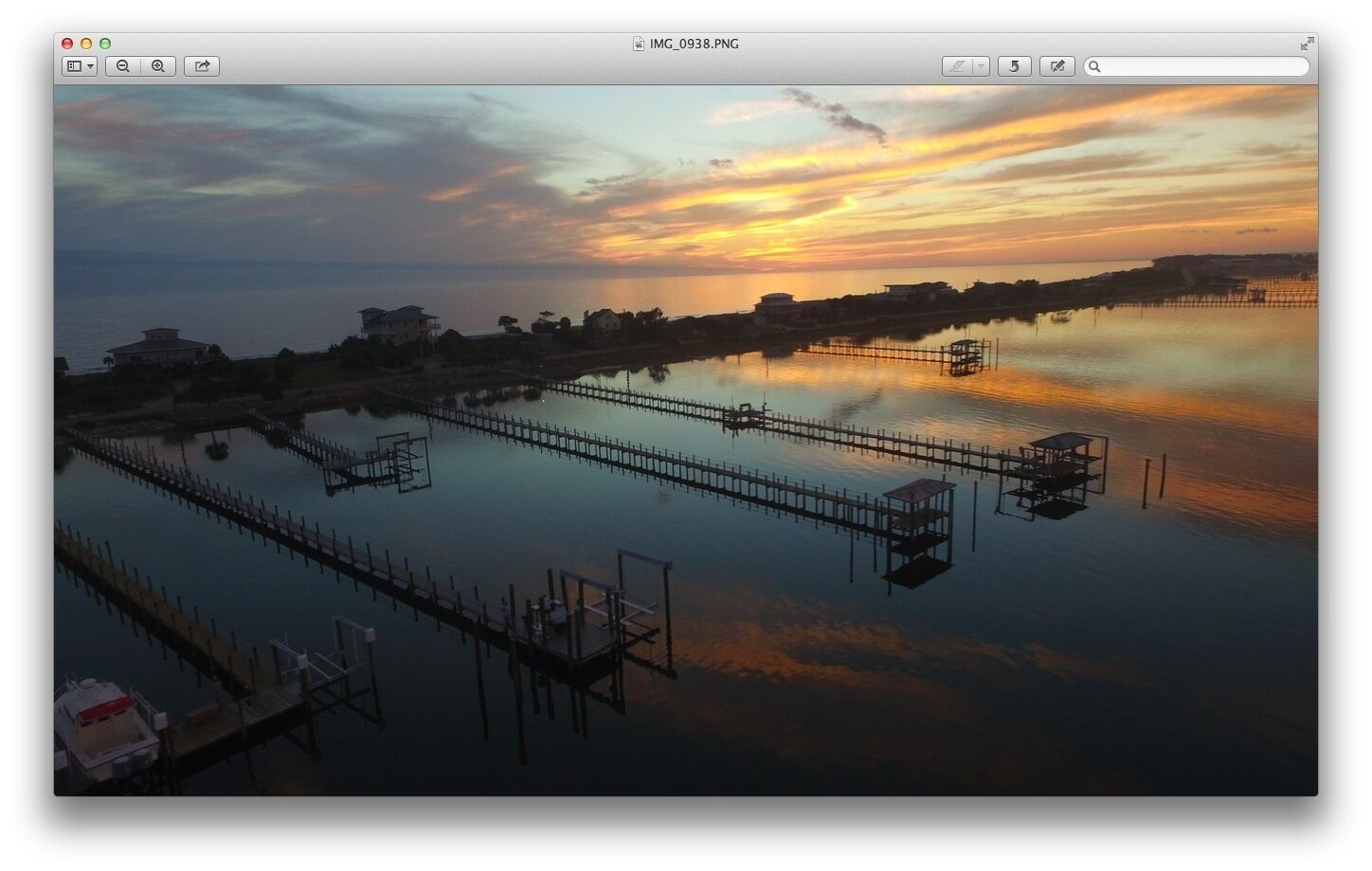This screenshot has height=871, width=1372.
Task: Zoom out of the image
Action: tap(123, 66)
